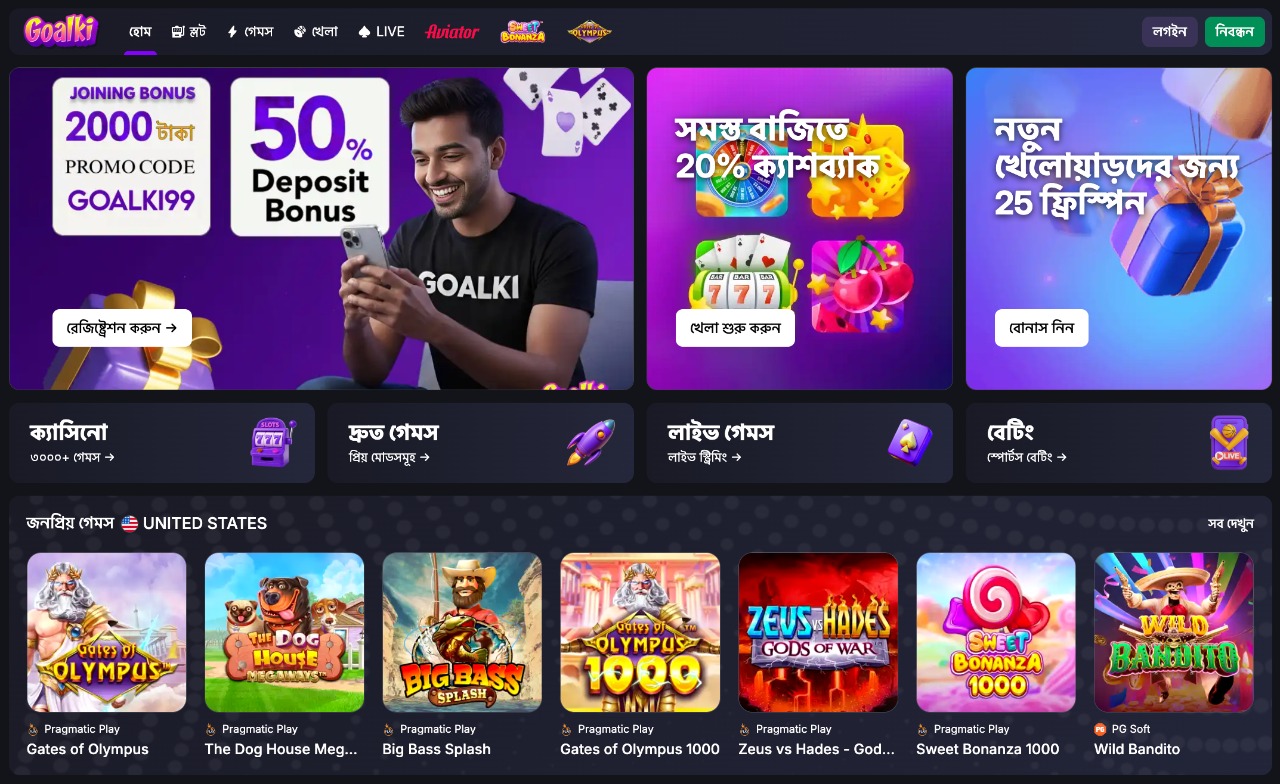This screenshot has height=784, width=1280.
Task: Open the Sweet Bonanza logo in navbar
Action: (523, 31)
